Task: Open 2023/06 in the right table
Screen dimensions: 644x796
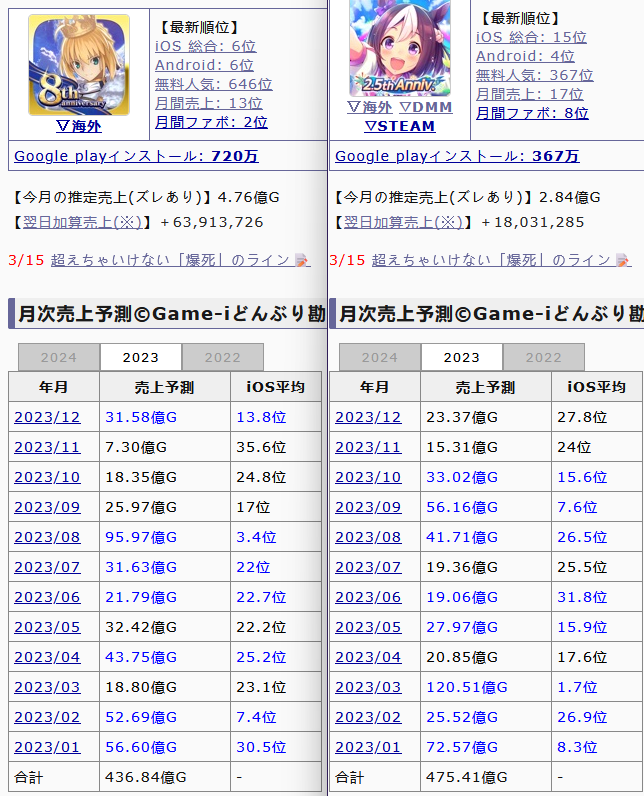Action: 368,597
